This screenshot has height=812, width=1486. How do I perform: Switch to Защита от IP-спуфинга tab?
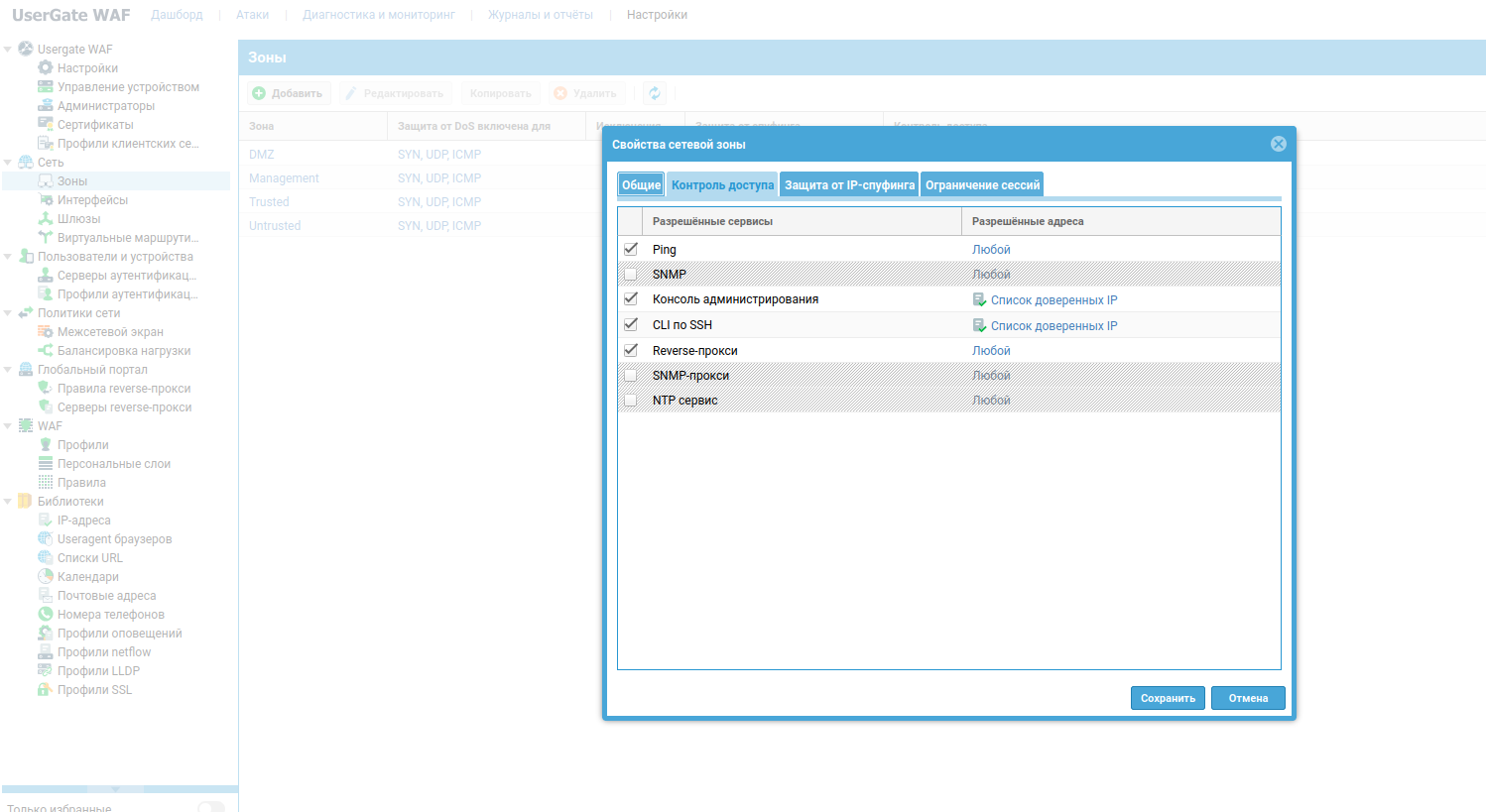coord(849,185)
